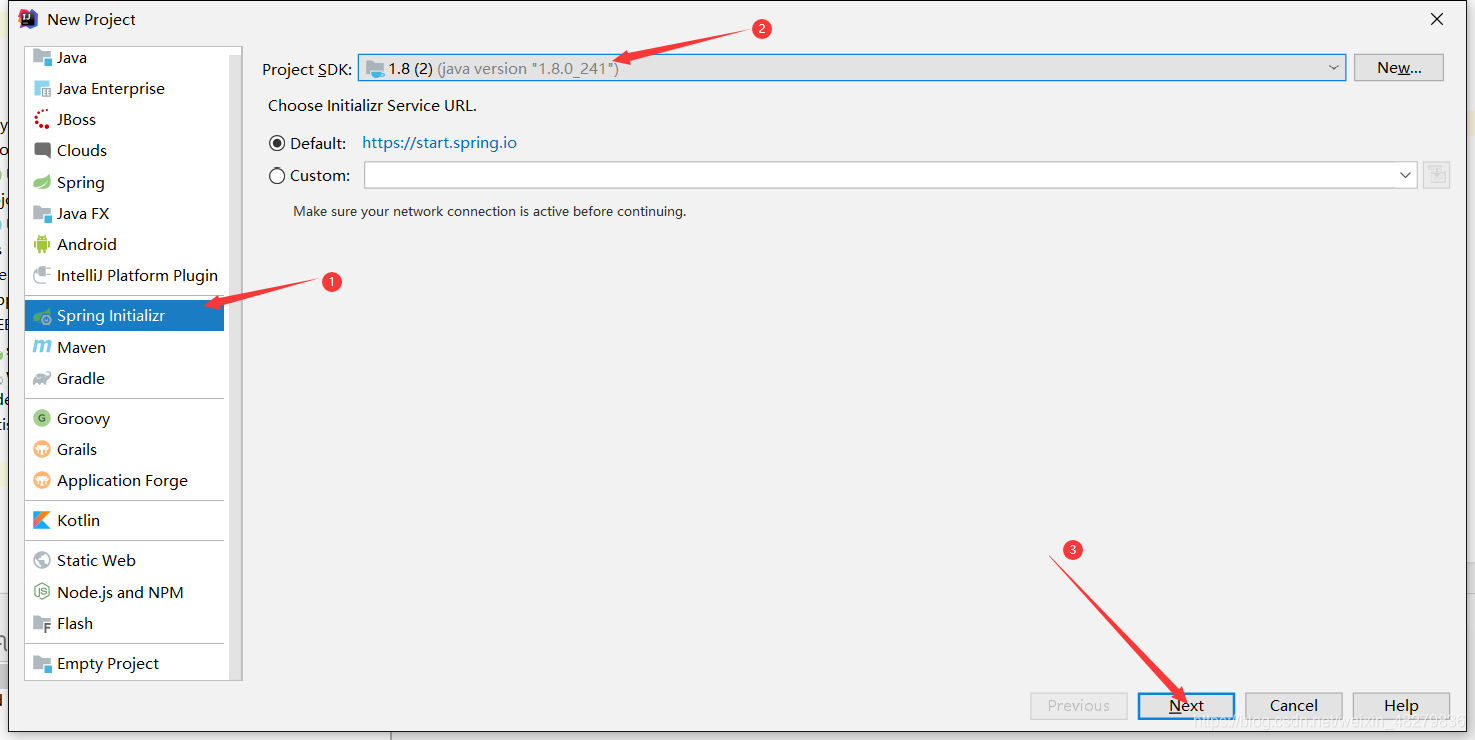Image resolution: width=1475 pixels, height=740 pixels.
Task: Click the Next button
Action: click(1186, 705)
